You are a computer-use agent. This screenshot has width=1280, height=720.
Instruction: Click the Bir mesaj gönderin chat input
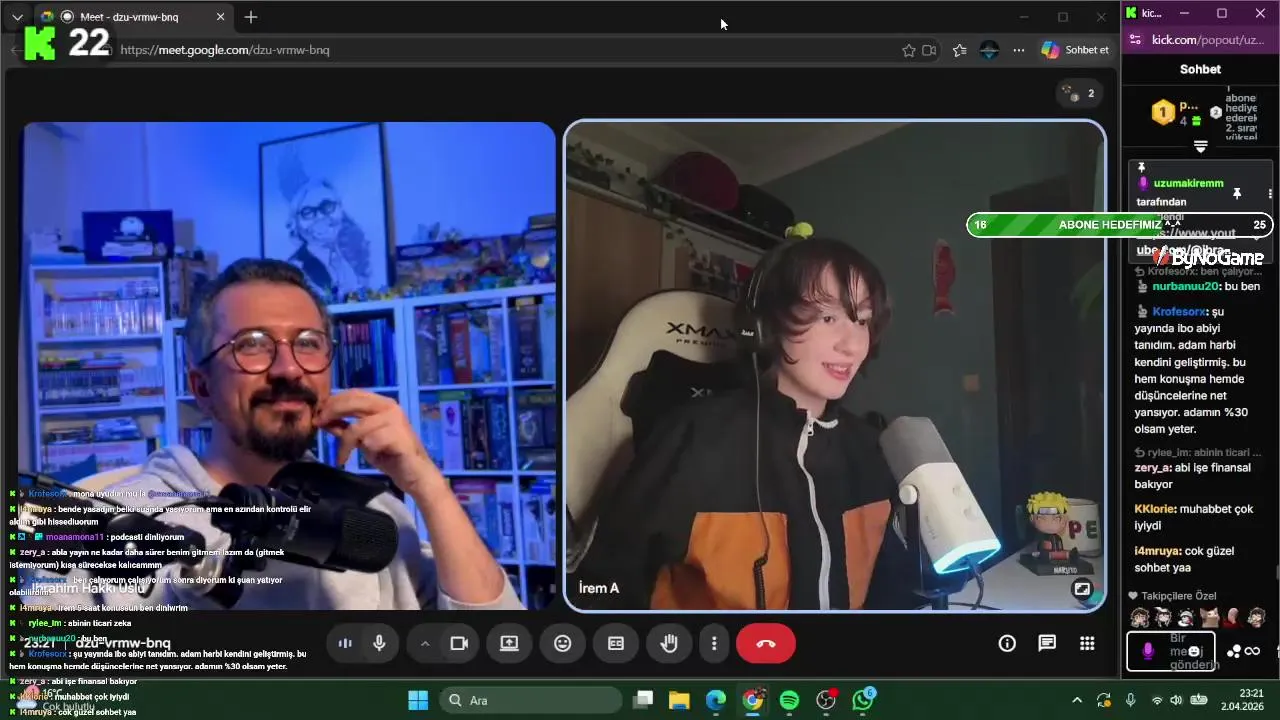coord(1171,651)
